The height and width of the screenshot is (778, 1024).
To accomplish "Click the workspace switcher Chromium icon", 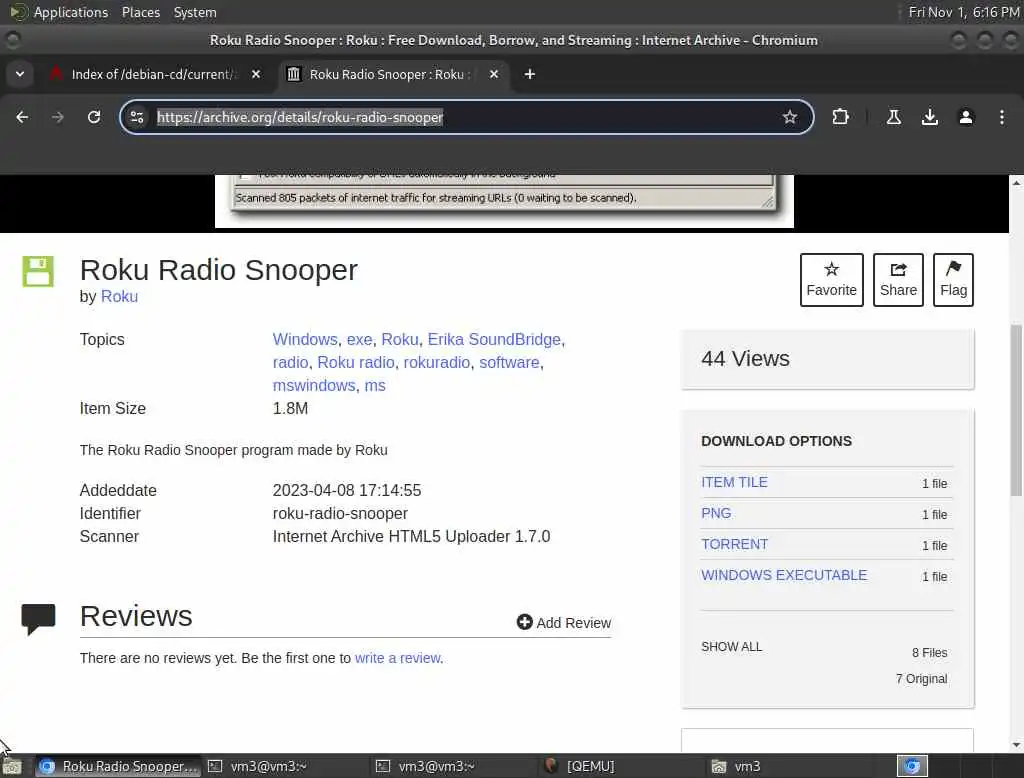I will point(912,766).
